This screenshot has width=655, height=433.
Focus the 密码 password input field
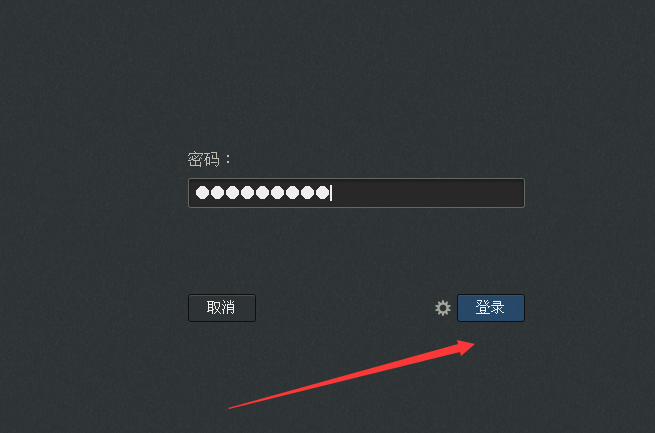(356, 193)
